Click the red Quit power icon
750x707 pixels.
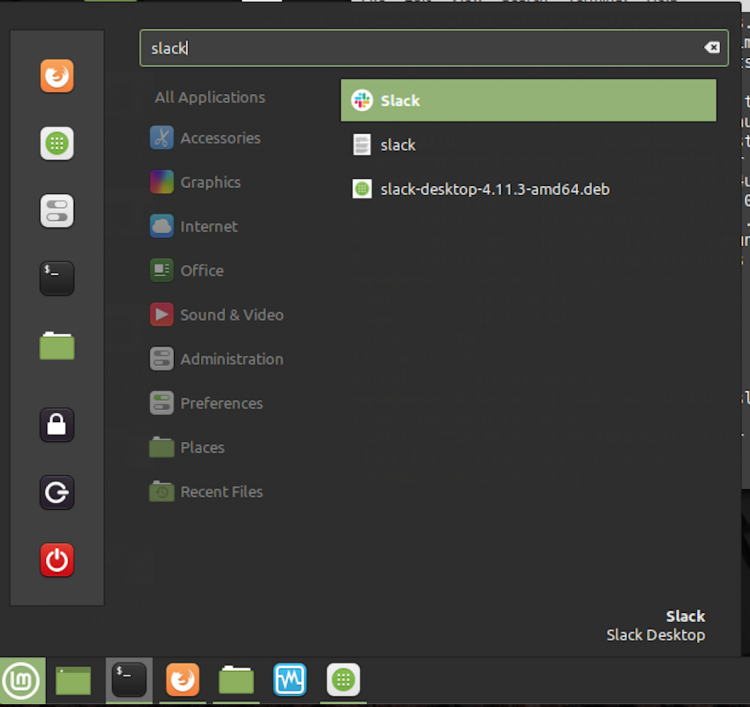point(57,559)
